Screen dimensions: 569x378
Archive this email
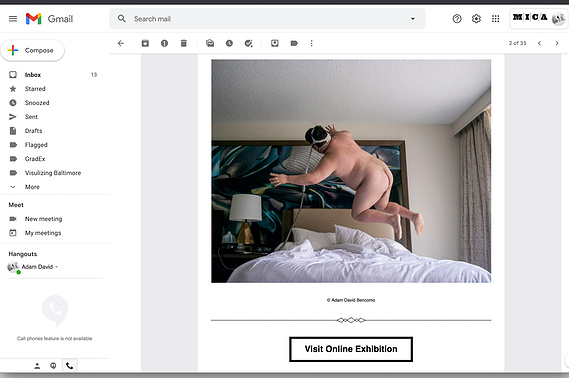pos(145,43)
